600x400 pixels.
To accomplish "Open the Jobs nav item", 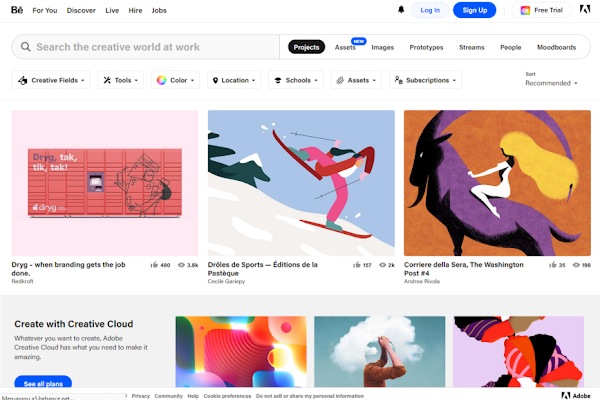I will click(x=159, y=10).
